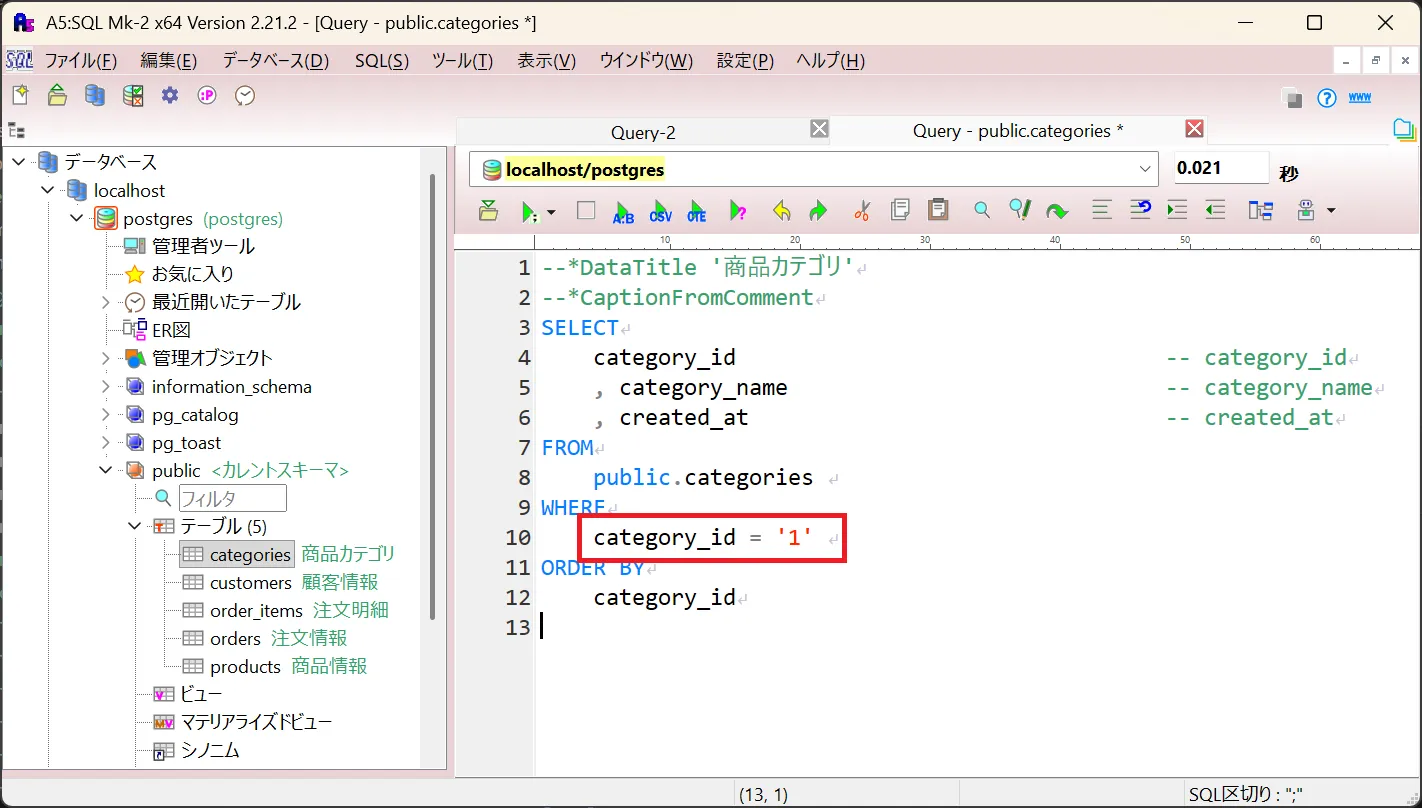Switch to the Query-2 tab
Screen dimensions: 1422x808
643,132
